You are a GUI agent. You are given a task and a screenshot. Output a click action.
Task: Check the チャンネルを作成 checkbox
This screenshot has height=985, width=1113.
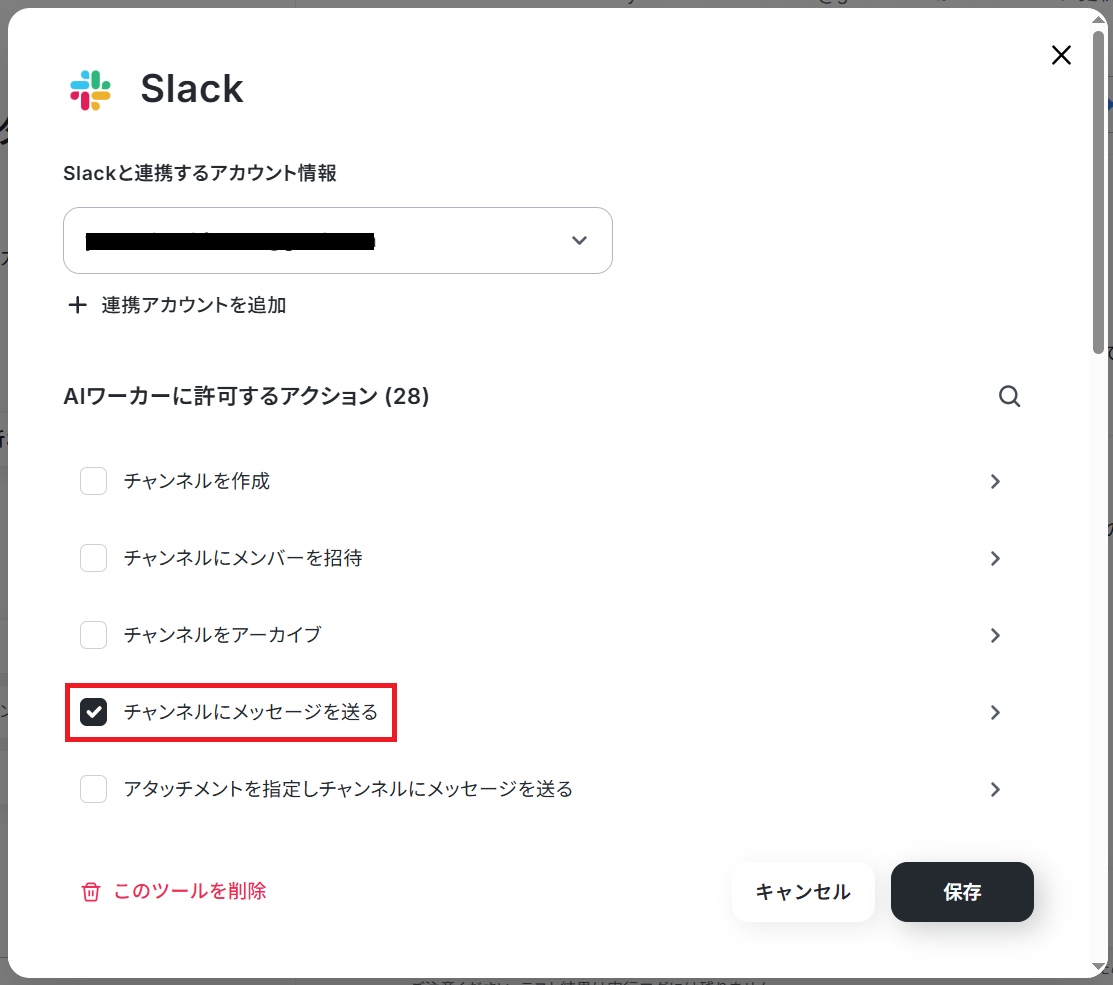click(x=94, y=481)
